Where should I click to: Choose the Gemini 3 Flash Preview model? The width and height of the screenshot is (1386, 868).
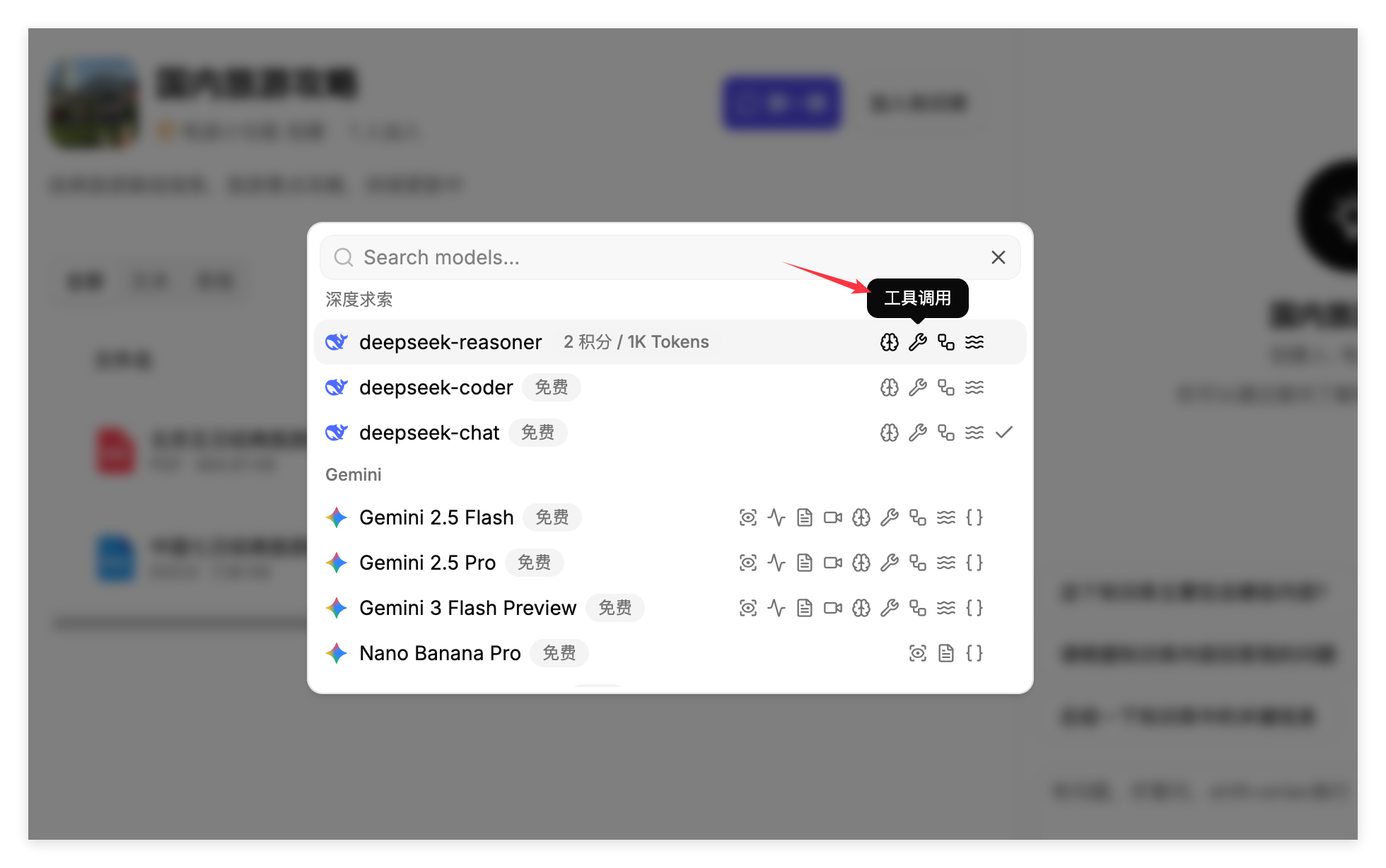pos(670,608)
